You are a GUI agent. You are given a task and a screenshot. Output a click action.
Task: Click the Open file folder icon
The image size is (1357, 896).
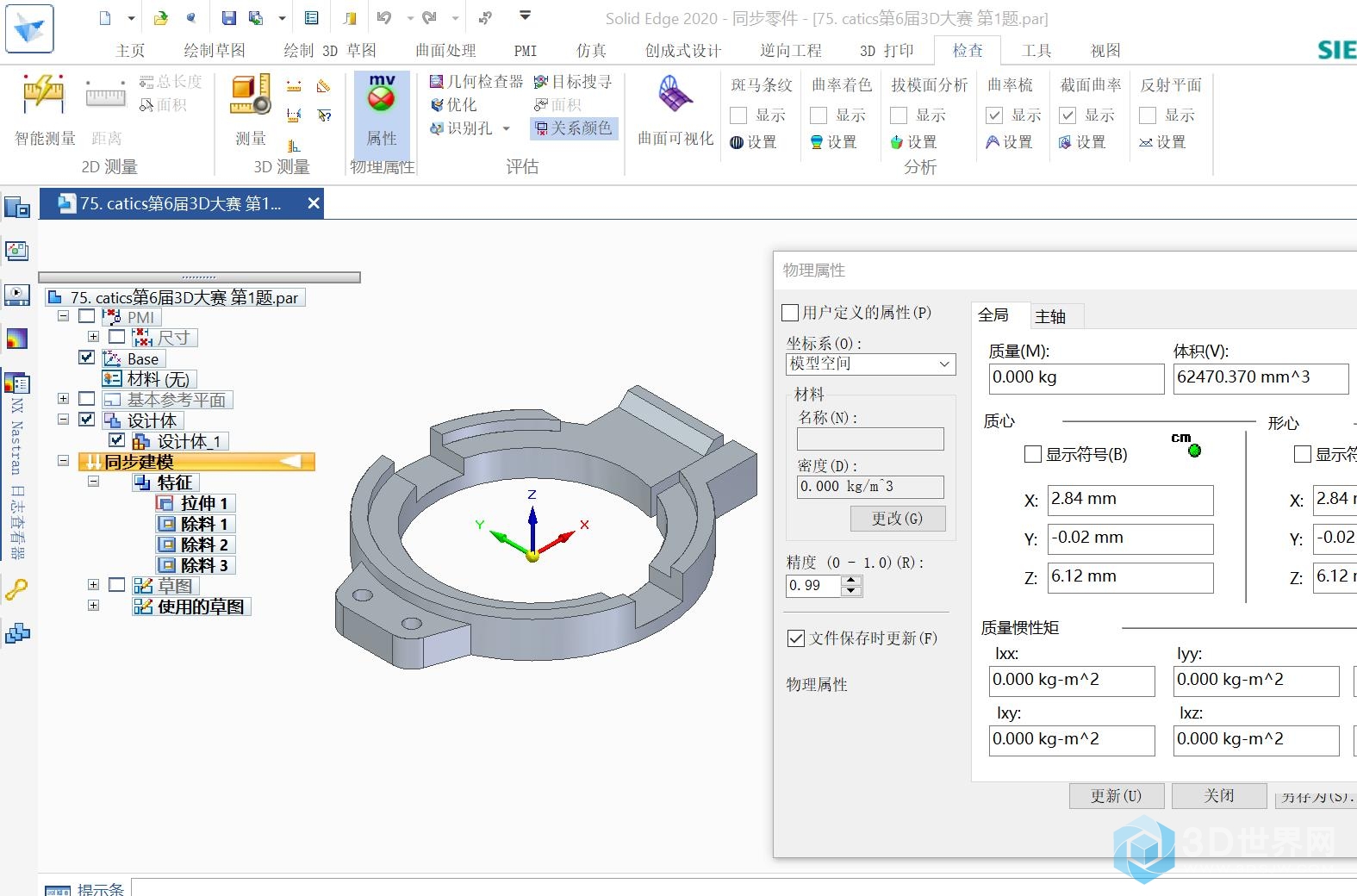[161, 17]
